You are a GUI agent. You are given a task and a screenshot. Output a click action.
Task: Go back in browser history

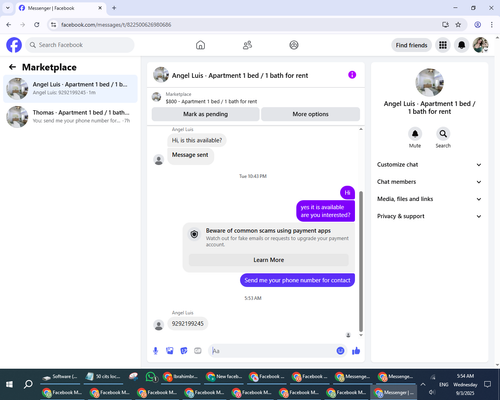point(9,25)
